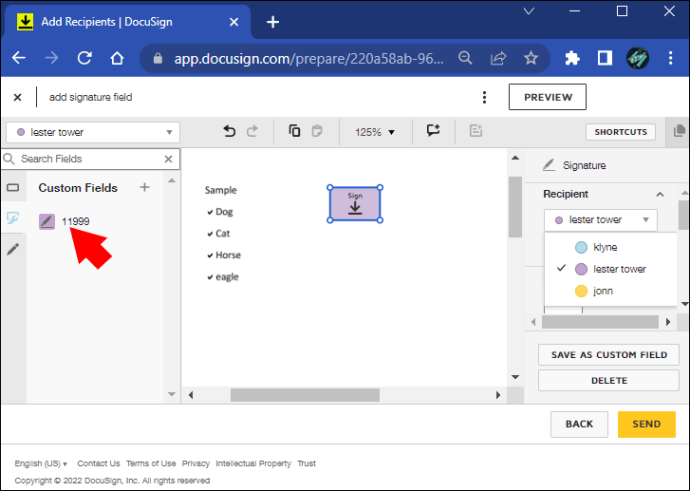The image size is (690, 491).
Task: Choose klyne as recipient
Action: pyautogui.click(x=611, y=247)
